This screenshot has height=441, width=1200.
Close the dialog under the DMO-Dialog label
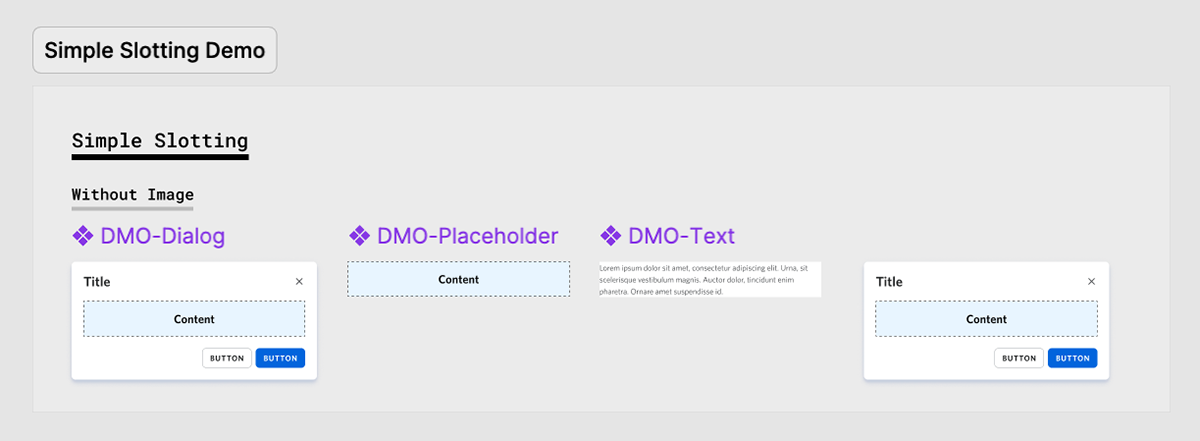299,282
